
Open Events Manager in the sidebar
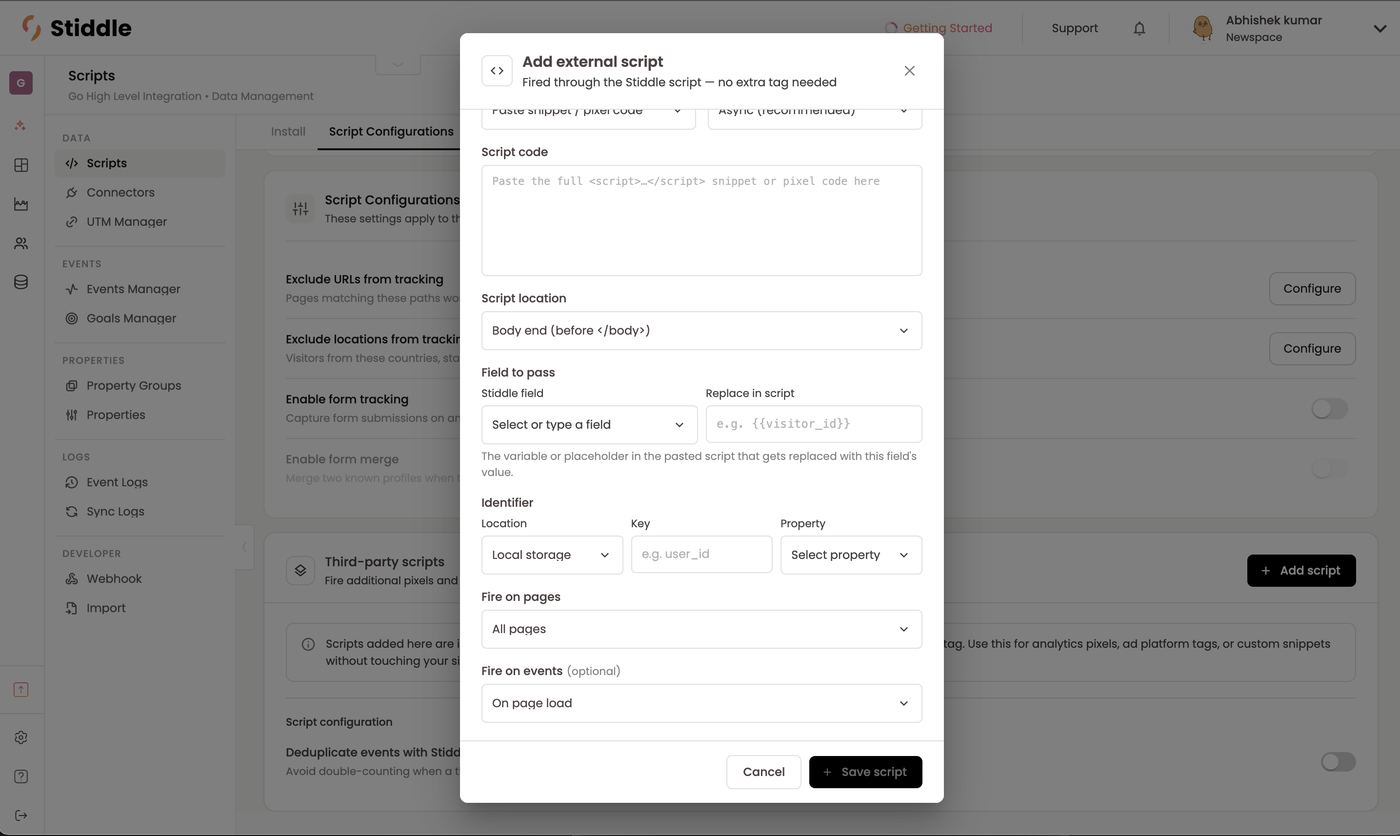tap(140, 289)
